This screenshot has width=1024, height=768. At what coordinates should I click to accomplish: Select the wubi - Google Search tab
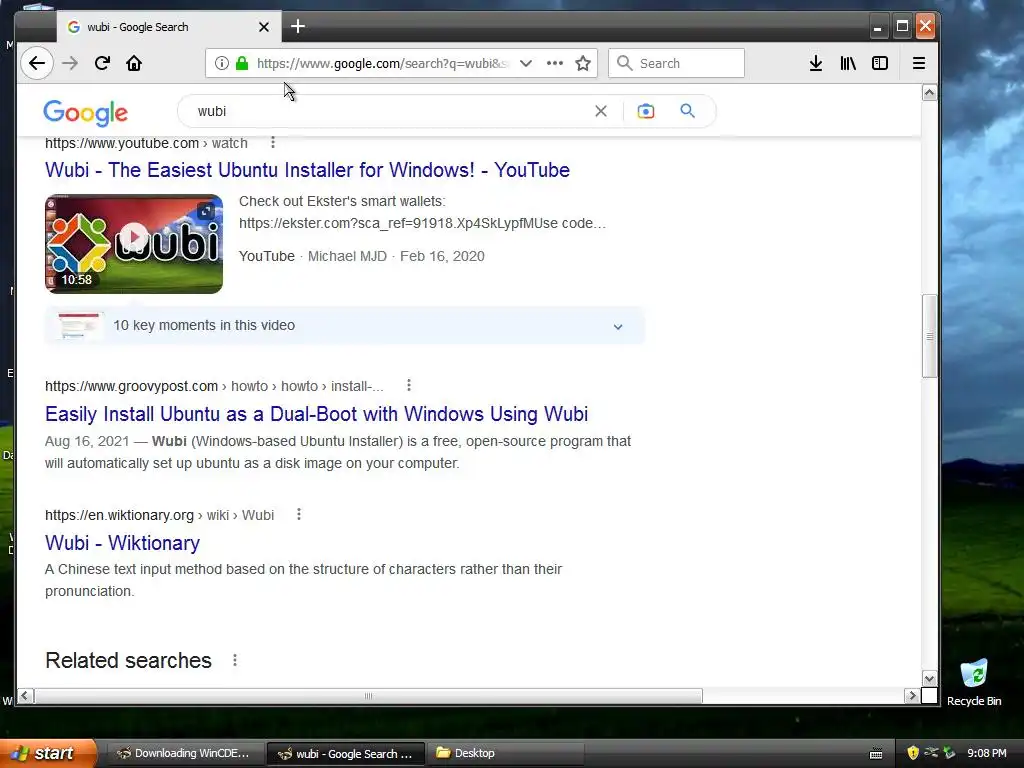pyautogui.click(x=169, y=27)
